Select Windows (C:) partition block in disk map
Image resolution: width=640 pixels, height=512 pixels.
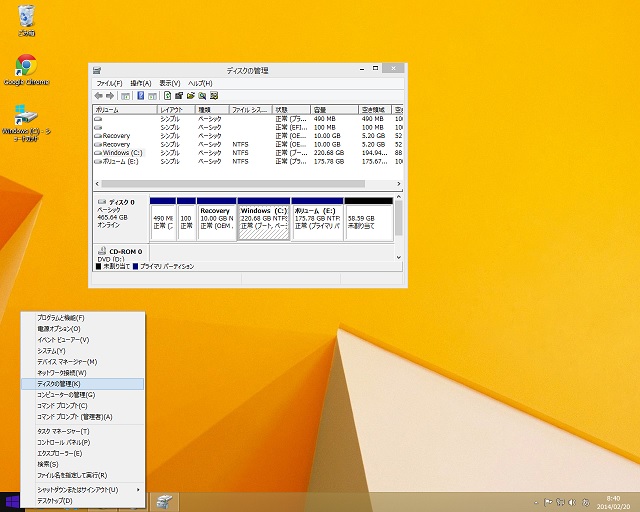[264, 220]
